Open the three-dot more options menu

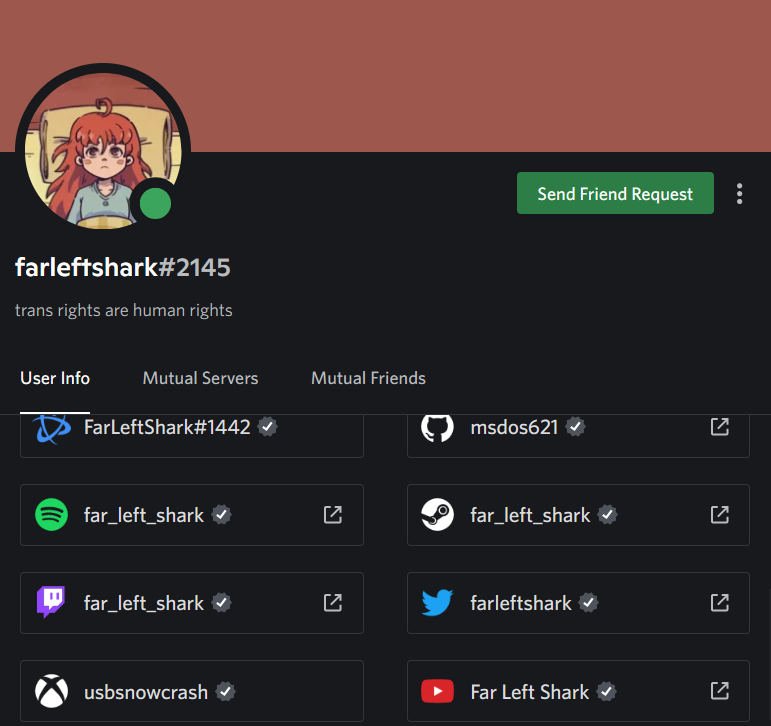(740, 194)
